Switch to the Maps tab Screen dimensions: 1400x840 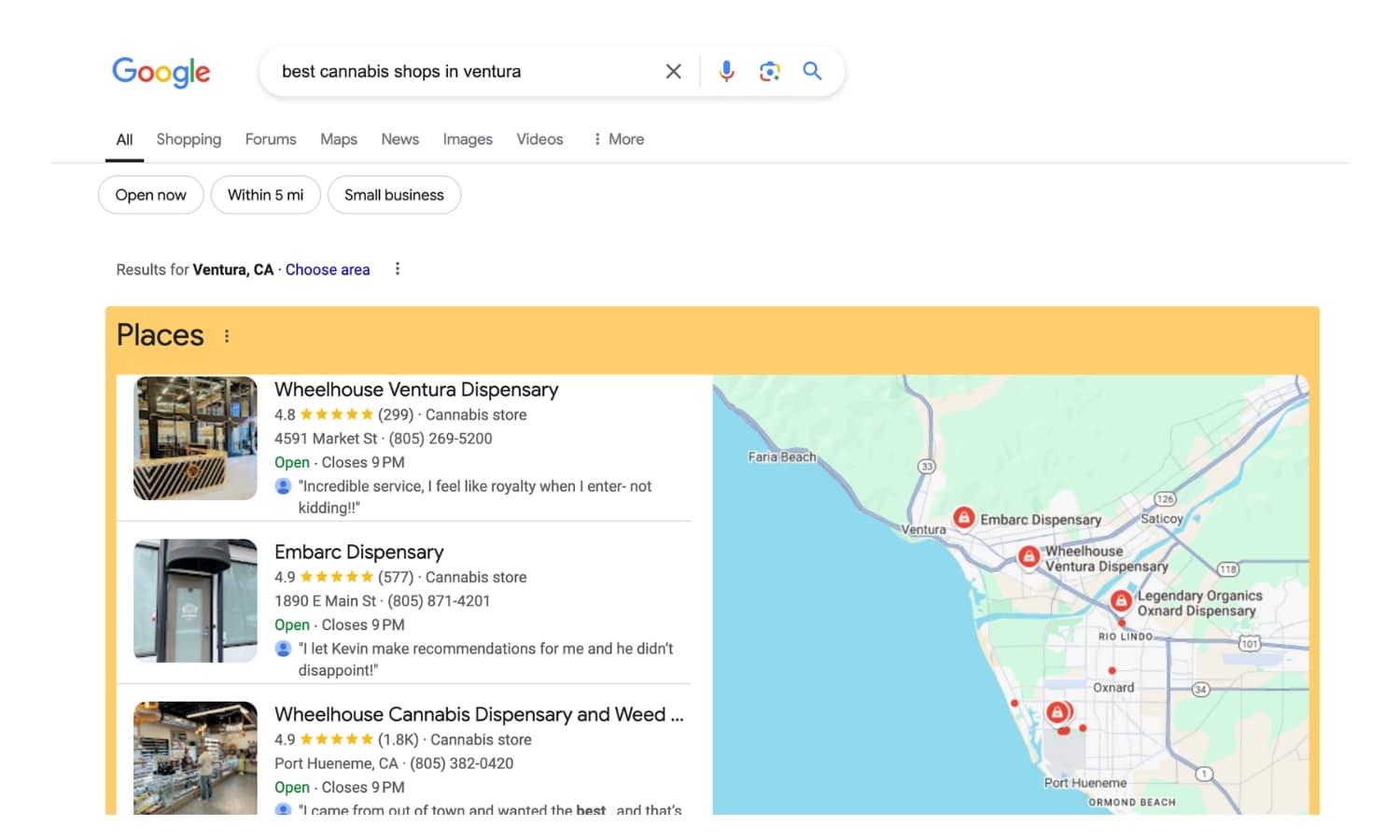tap(338, 138)
